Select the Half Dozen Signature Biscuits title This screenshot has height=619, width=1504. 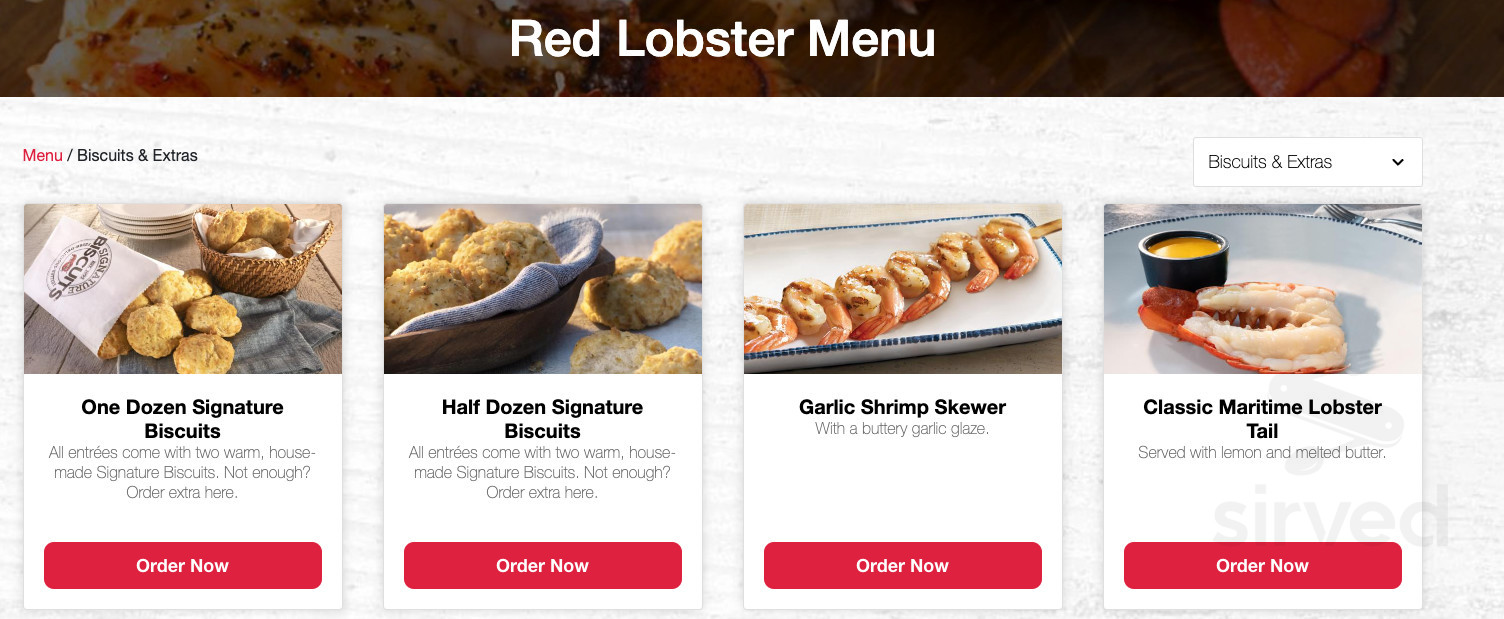543,419
